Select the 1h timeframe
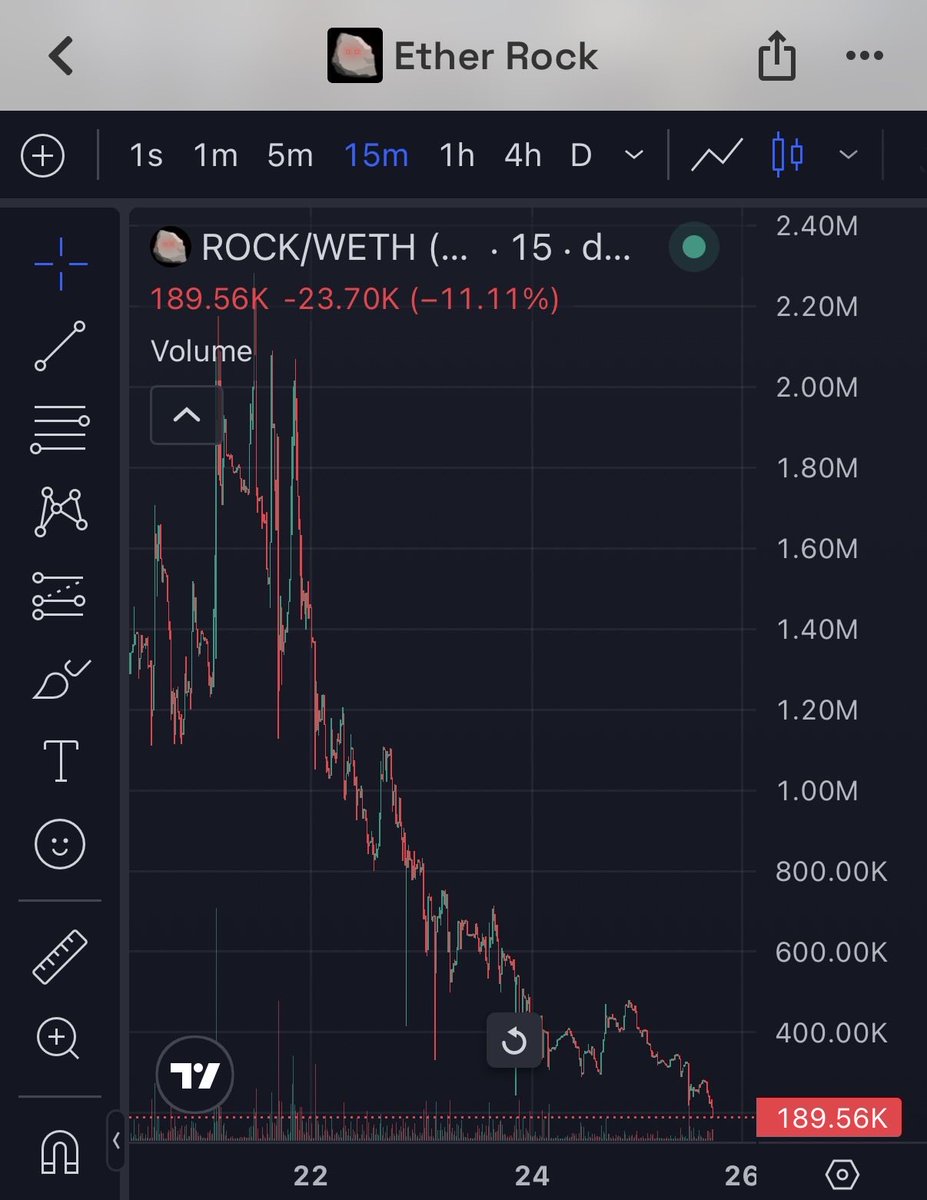This screenshot has width=927, height=1200. point(457,156)
